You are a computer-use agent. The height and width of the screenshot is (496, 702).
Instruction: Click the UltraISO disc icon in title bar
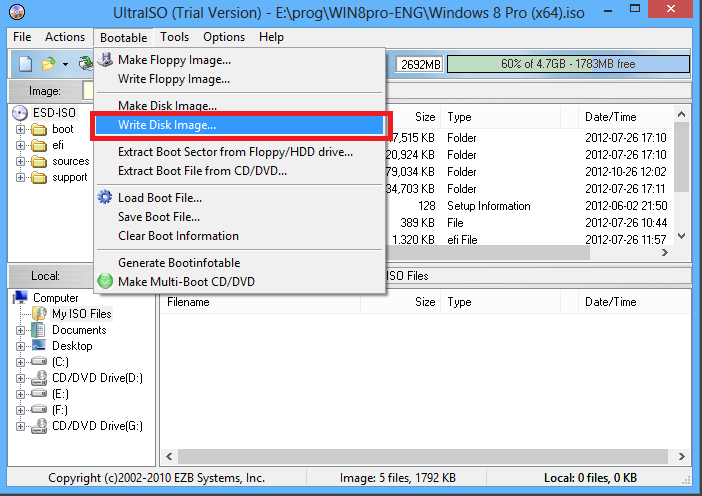pyautogui.click(x=17, y=12)
